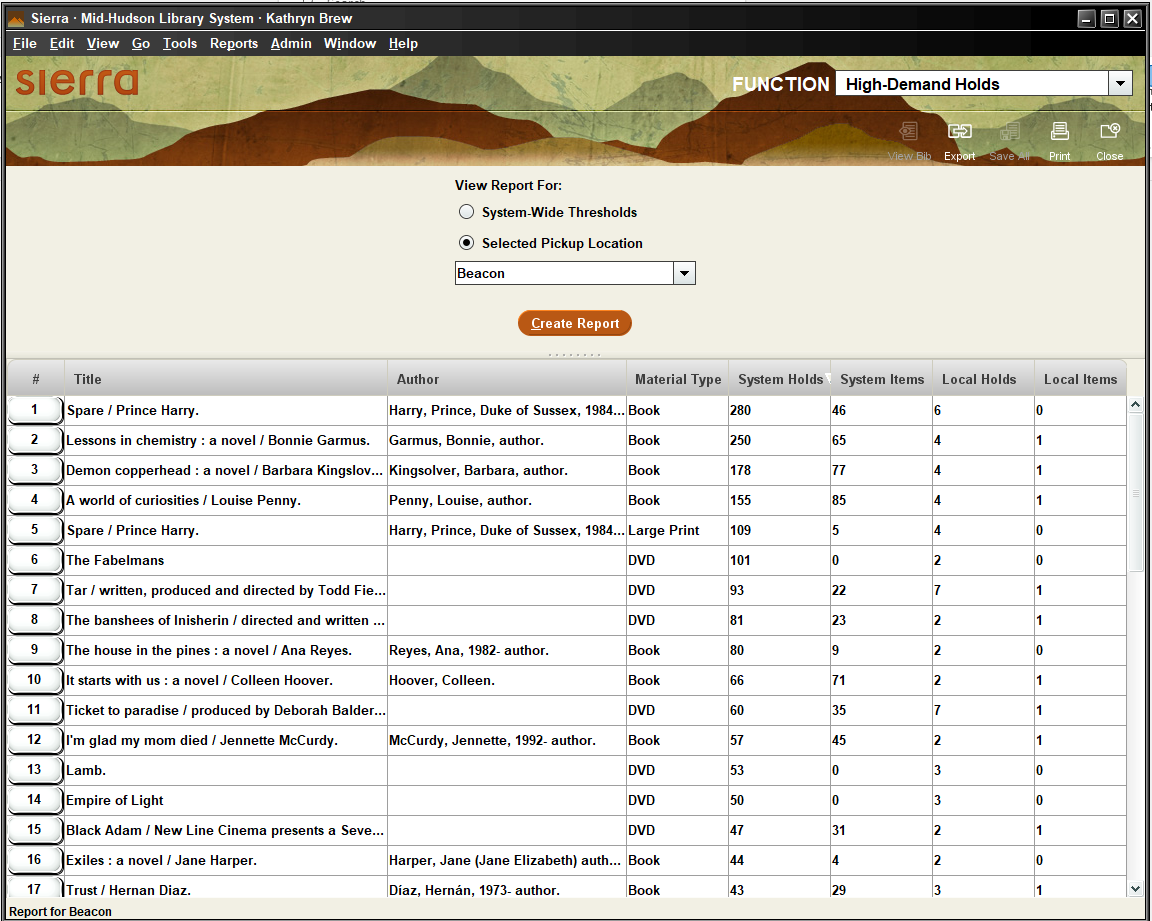Viewport: 1152px width, 921px height.
Task: Select 'The house in the pines' title
Action: 226,650
